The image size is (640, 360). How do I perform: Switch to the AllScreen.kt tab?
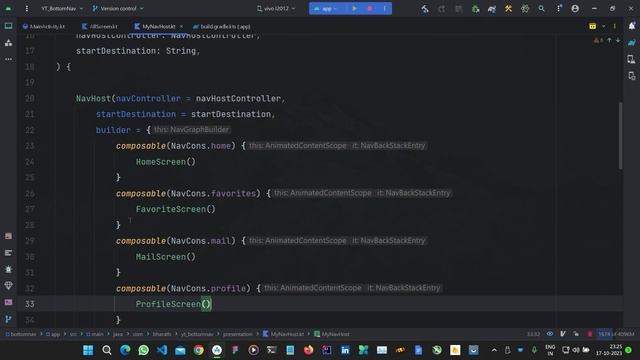coord(99,27)
